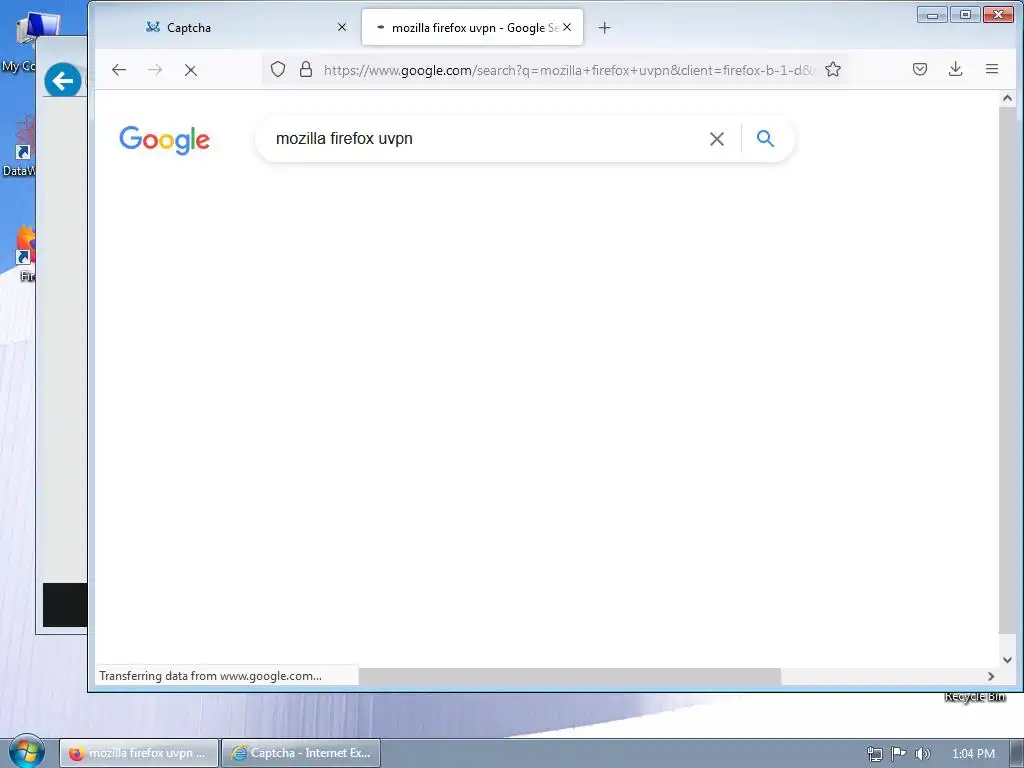Open the Firefox downloads panel

coord(955,69)
